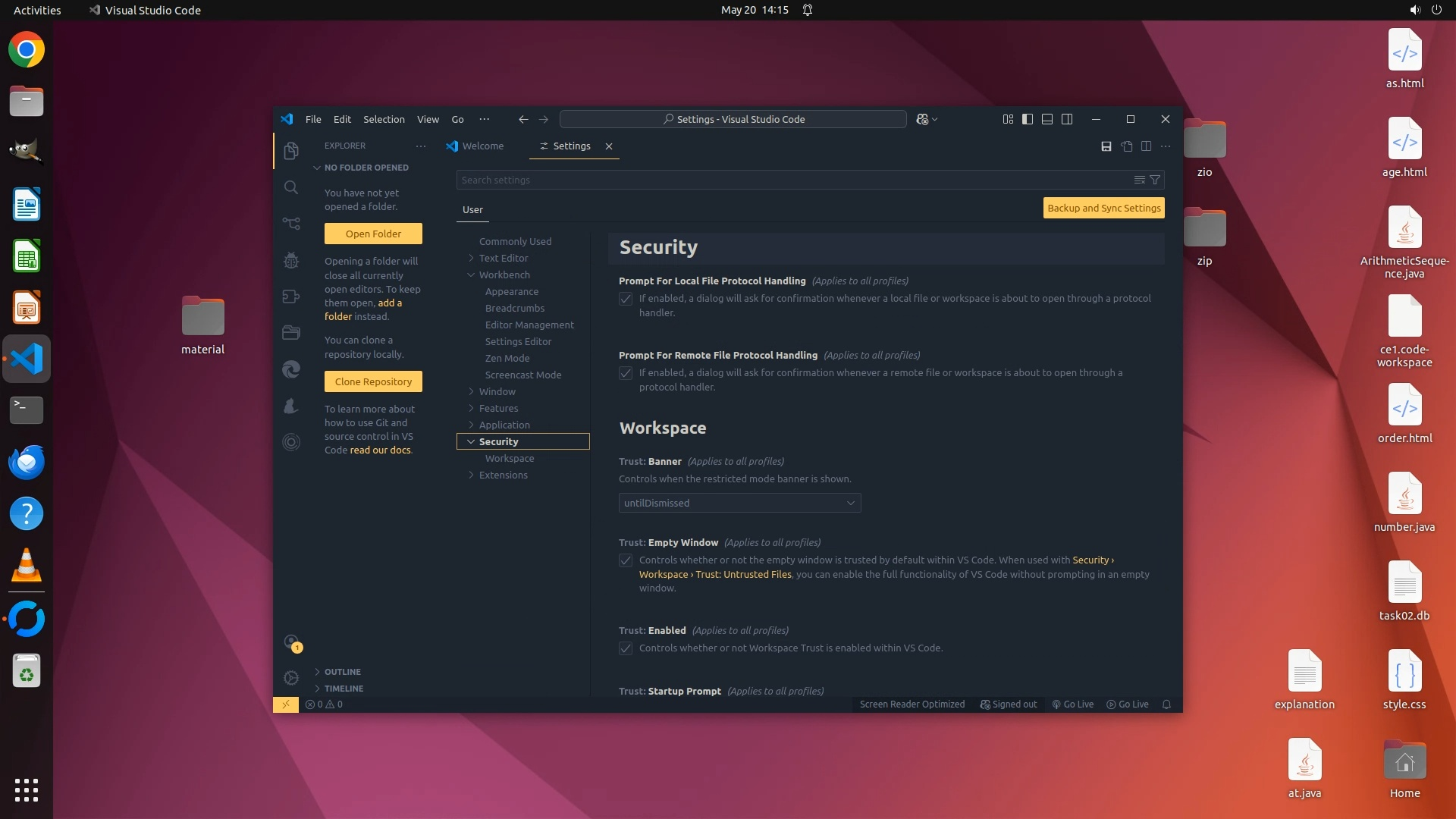Disable the Trust: Enabled checkbox
Viewport: 1456px width, 819px height.
point(626,648)
